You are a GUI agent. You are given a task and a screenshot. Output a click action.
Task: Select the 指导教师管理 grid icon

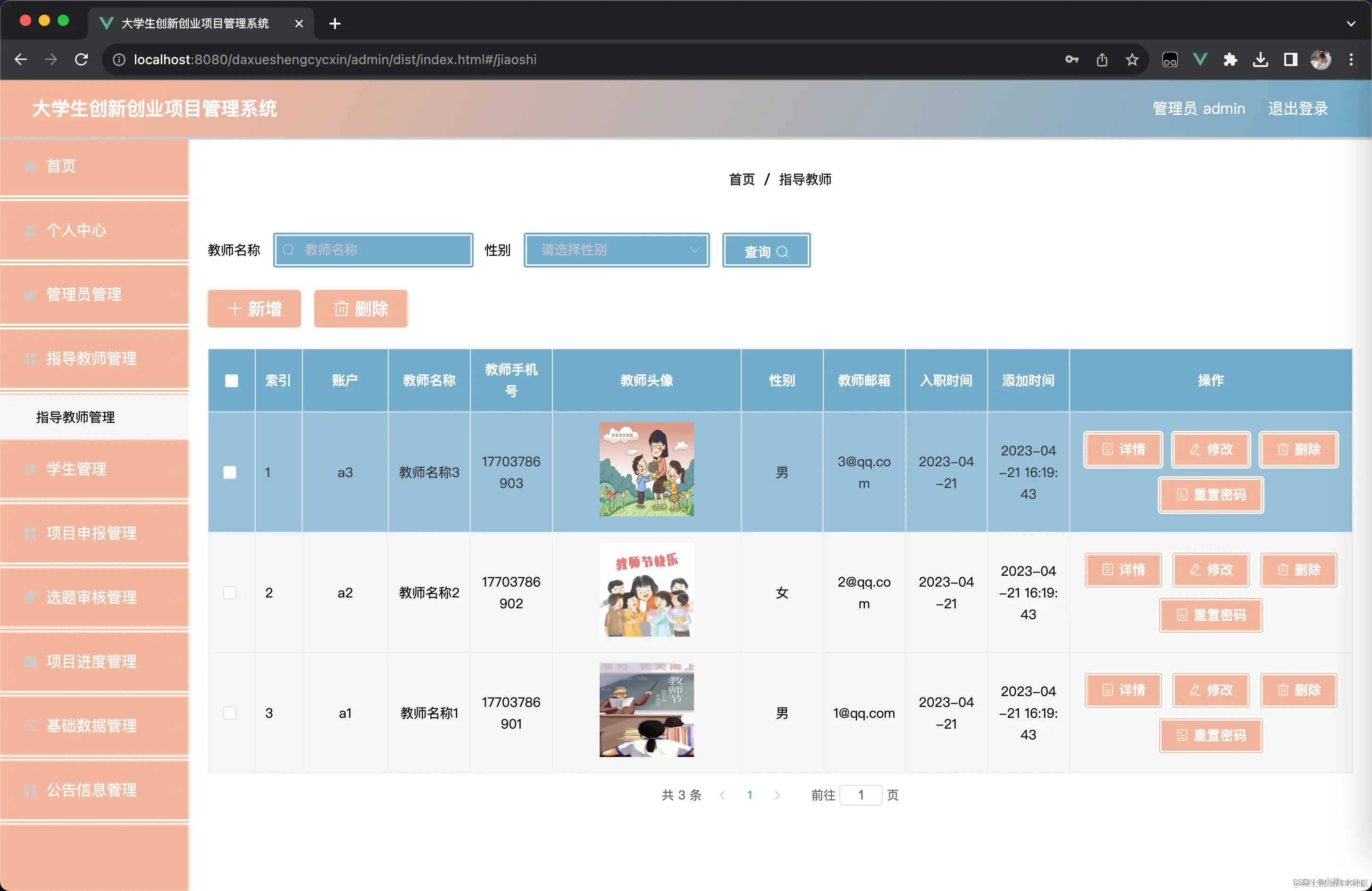pyautogui.click(x=31, y=359)
